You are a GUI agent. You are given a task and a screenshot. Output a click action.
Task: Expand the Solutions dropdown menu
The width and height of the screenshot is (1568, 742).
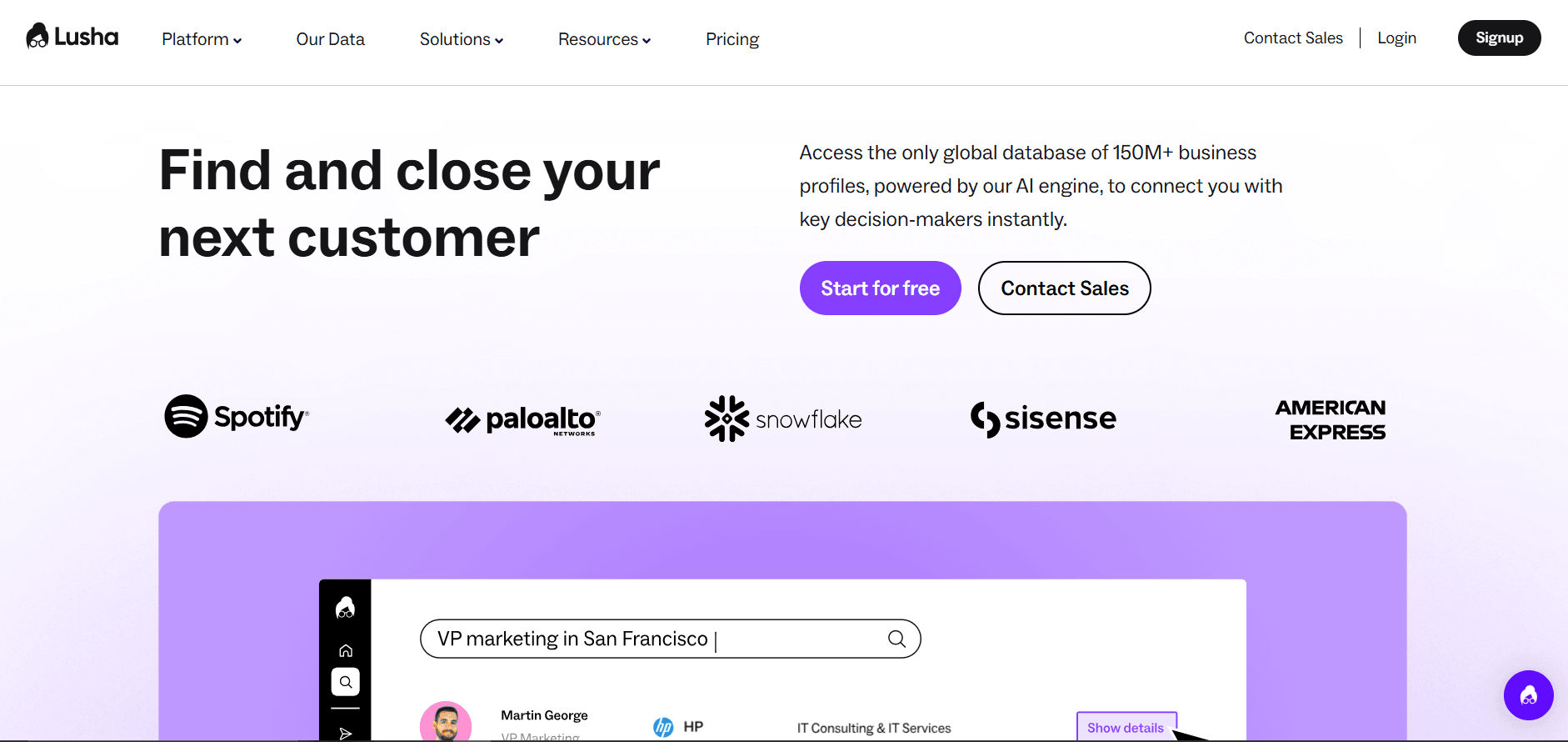click(x=462, y=39)
